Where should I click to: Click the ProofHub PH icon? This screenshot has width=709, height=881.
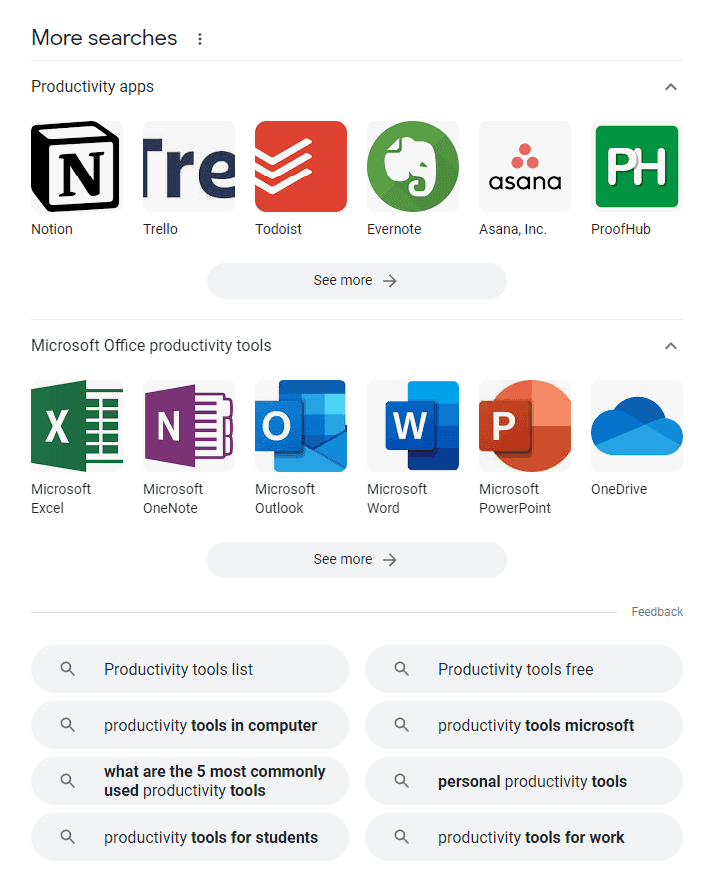[637, 166]
